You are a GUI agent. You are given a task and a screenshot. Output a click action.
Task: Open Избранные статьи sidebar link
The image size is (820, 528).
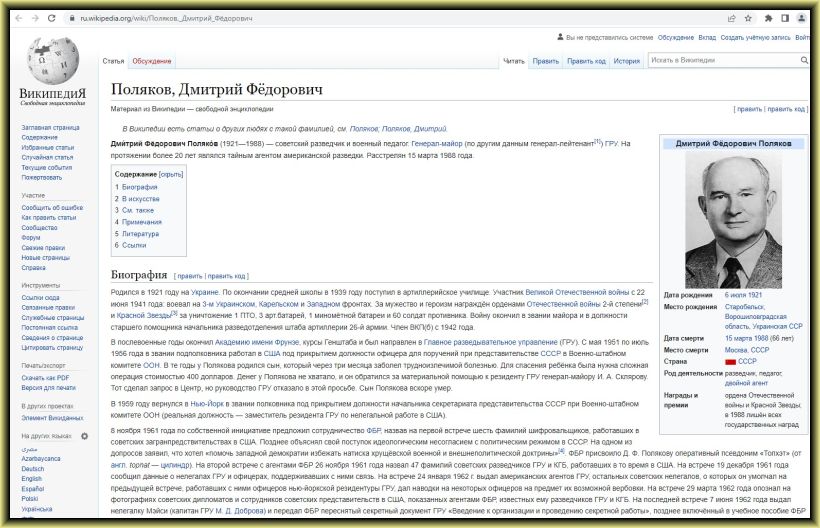point(48,147)
